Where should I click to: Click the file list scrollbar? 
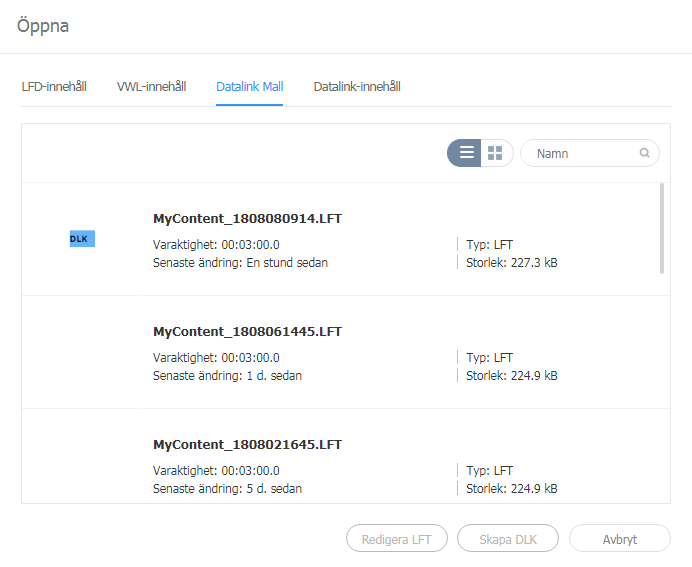pyautogui.click(x=661, y=228)
